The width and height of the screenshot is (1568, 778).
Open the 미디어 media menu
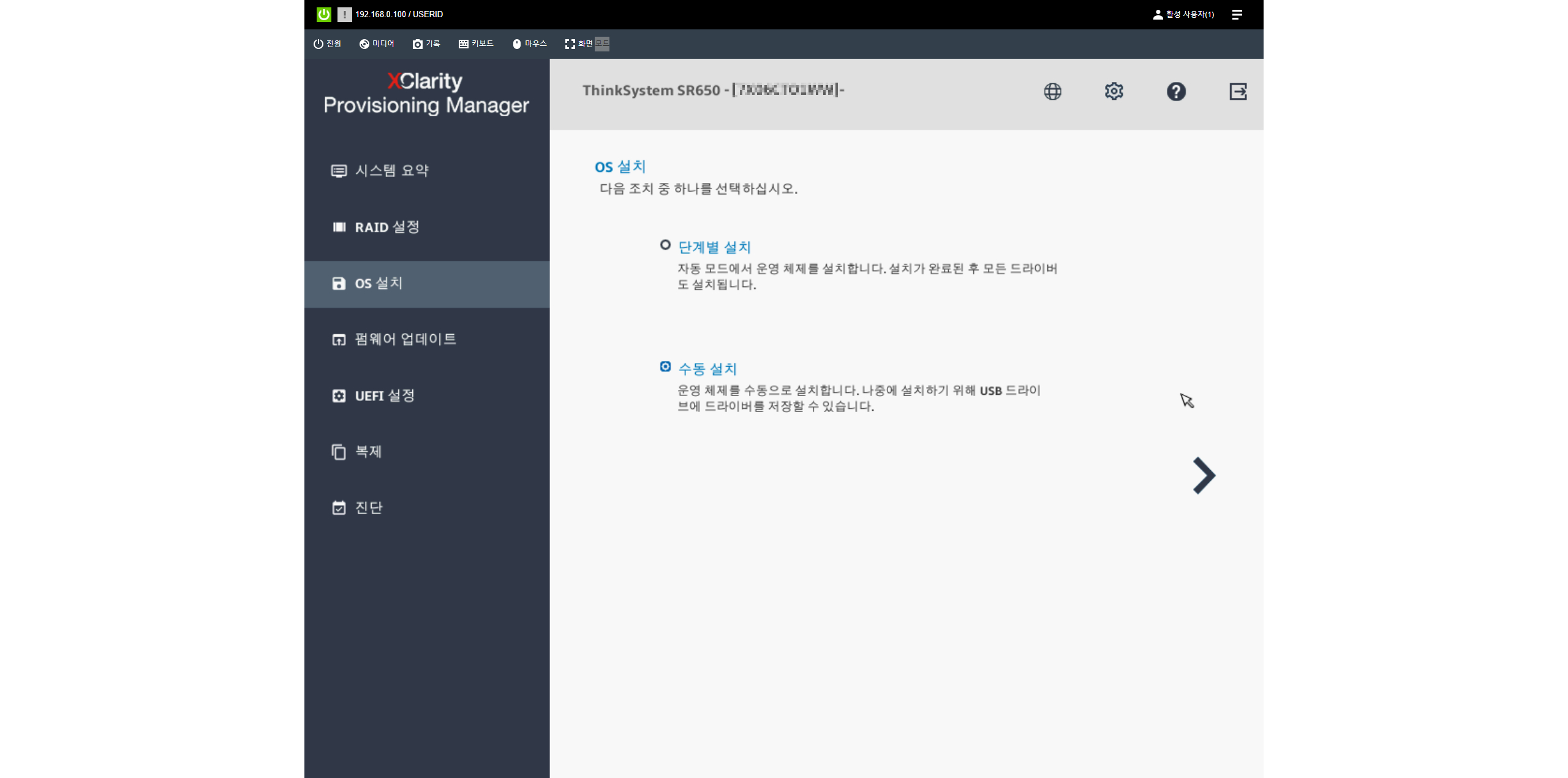[x=377, y=43]
